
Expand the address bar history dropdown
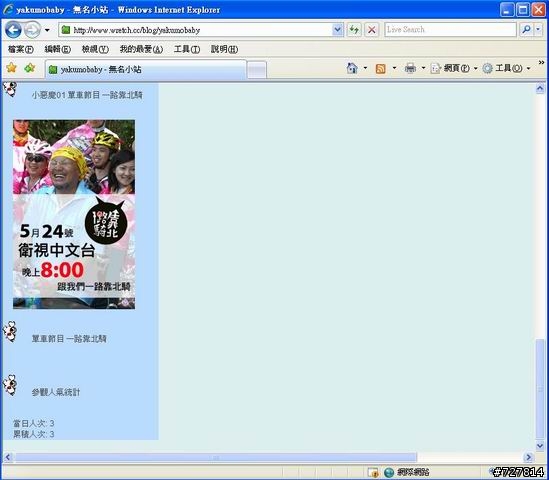pos(338,30)
